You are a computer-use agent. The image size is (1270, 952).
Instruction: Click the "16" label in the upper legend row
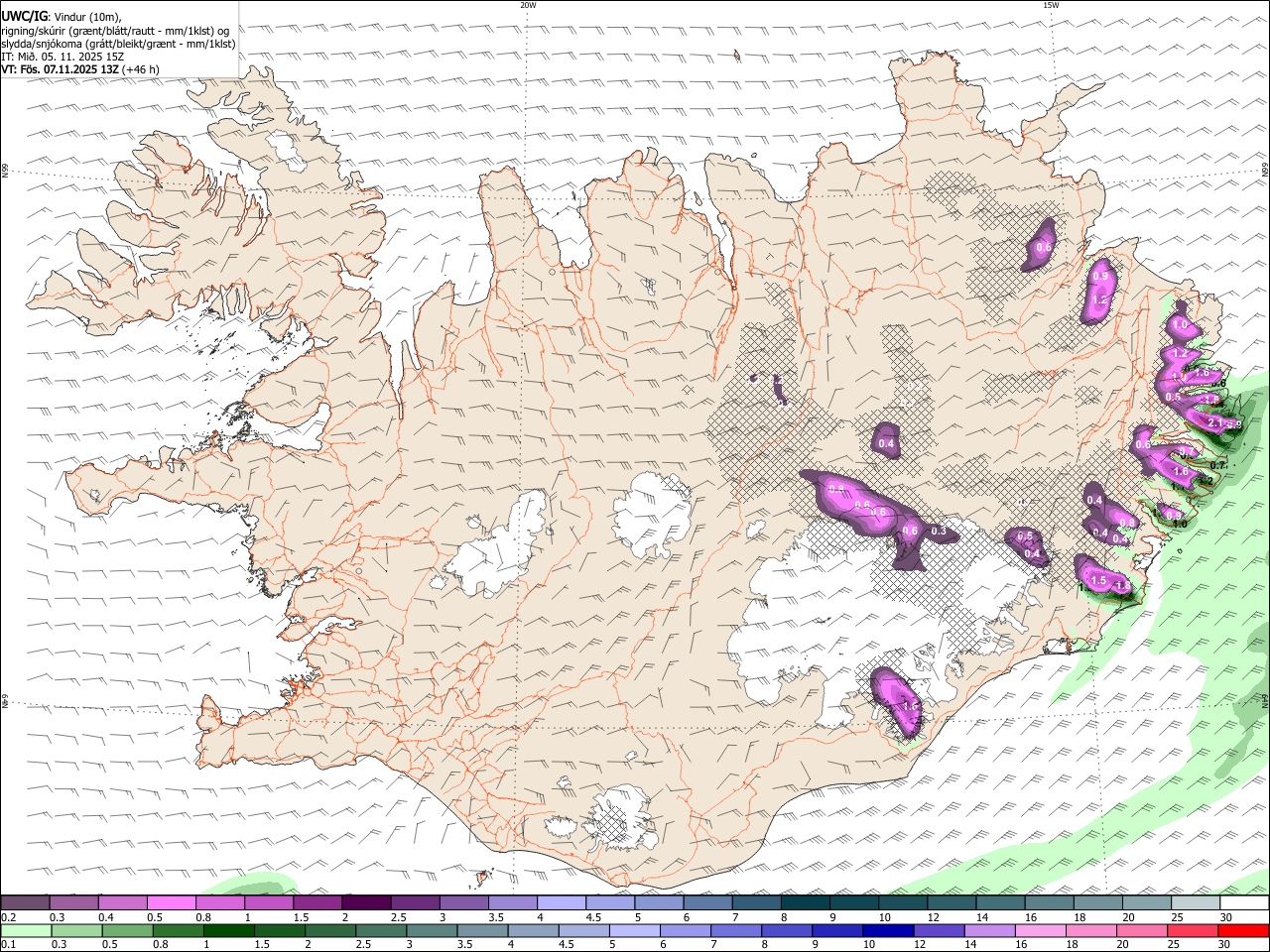tap(1032, 917)
